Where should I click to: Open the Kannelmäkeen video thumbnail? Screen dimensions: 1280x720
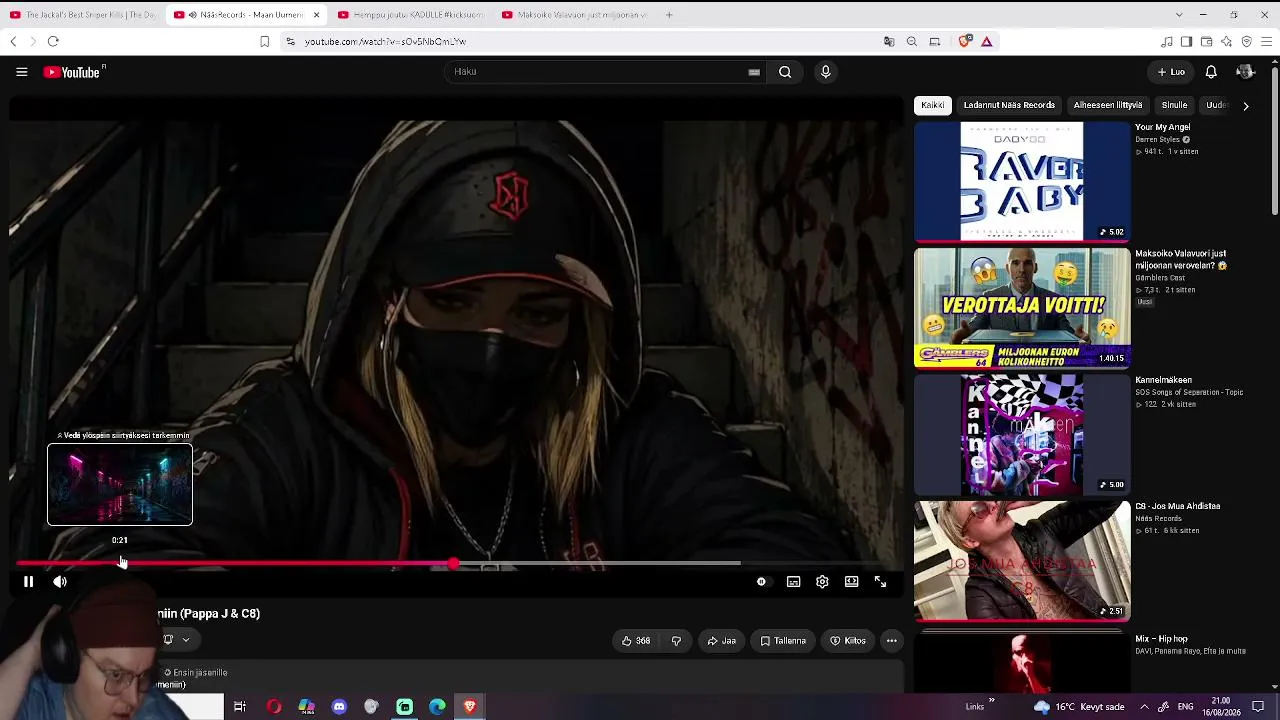point(1022,435)
